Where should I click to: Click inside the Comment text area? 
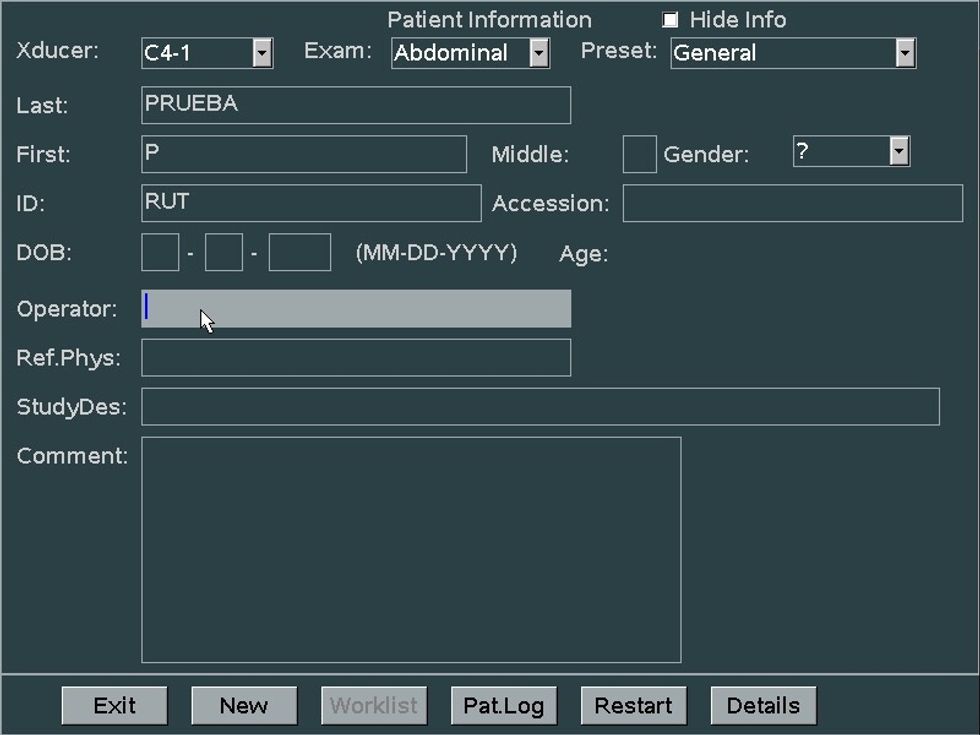[411, 550]
